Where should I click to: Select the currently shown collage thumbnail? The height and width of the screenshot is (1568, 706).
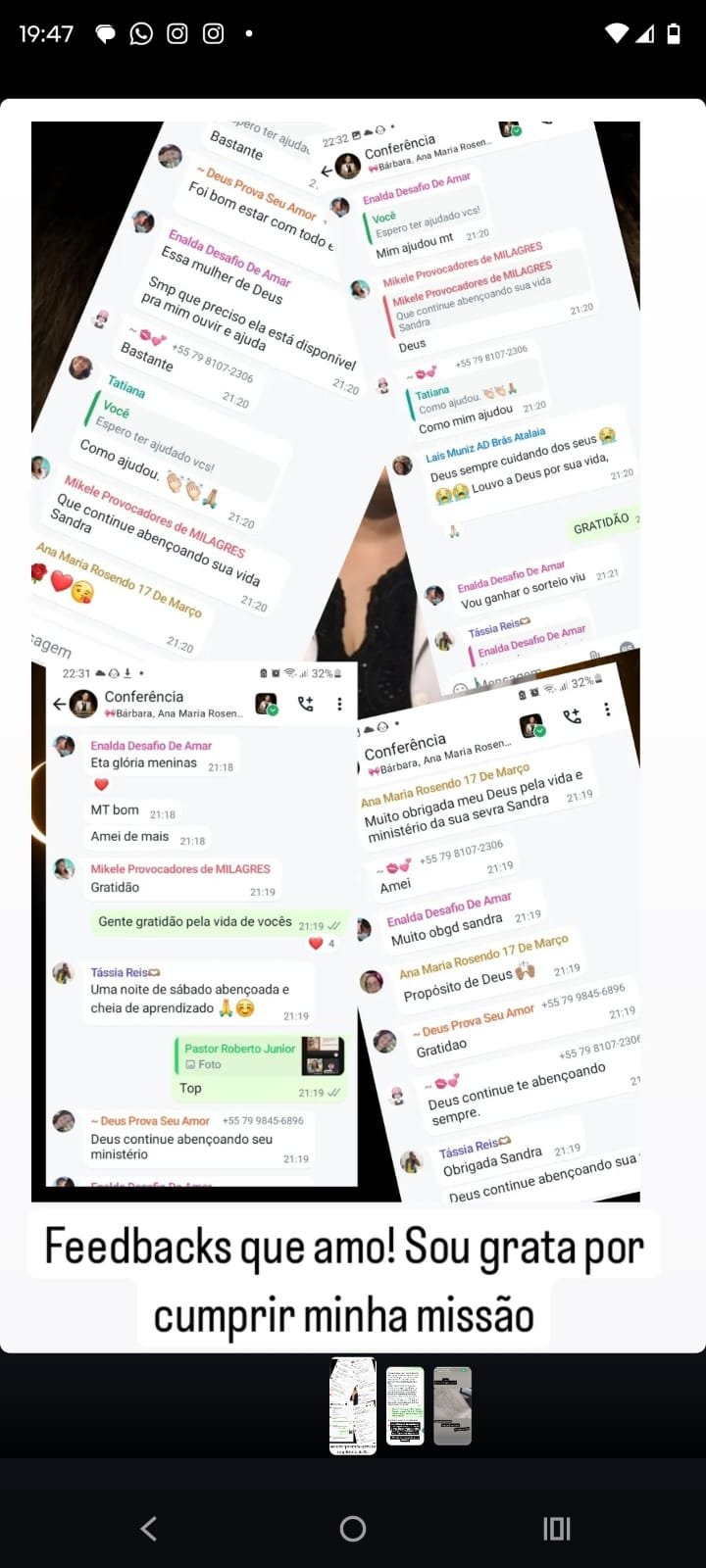[x=353, y=1405]
